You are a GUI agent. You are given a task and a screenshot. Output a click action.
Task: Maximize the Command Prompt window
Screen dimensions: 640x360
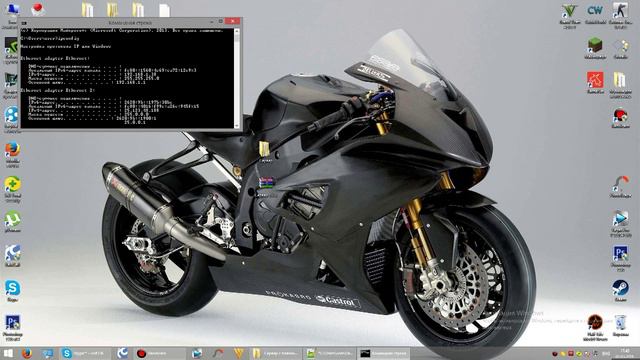pos(220,22)
